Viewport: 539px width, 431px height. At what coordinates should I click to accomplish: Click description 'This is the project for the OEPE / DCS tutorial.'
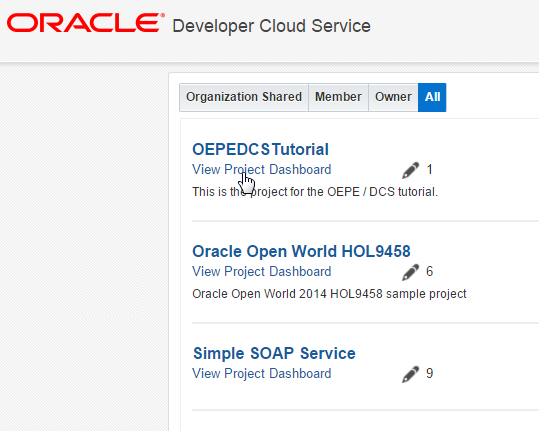pyautogui.click(x=315, y=192)
